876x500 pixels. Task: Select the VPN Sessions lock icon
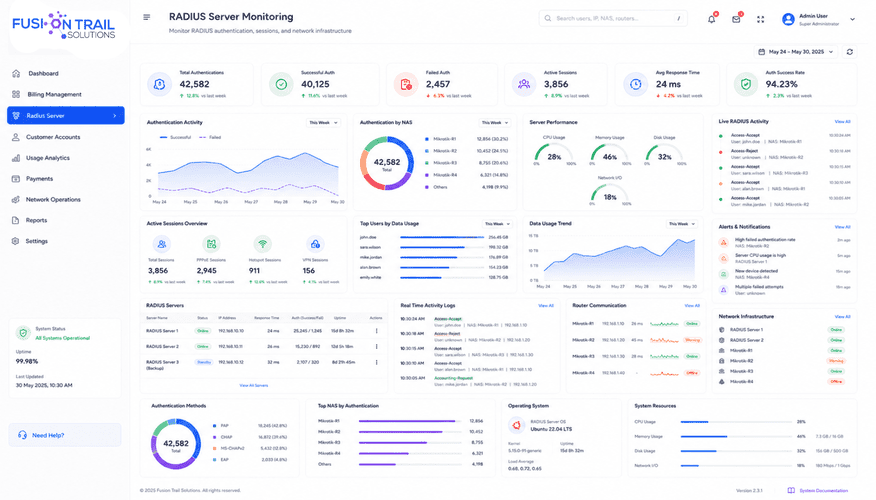tap(315, 244)
